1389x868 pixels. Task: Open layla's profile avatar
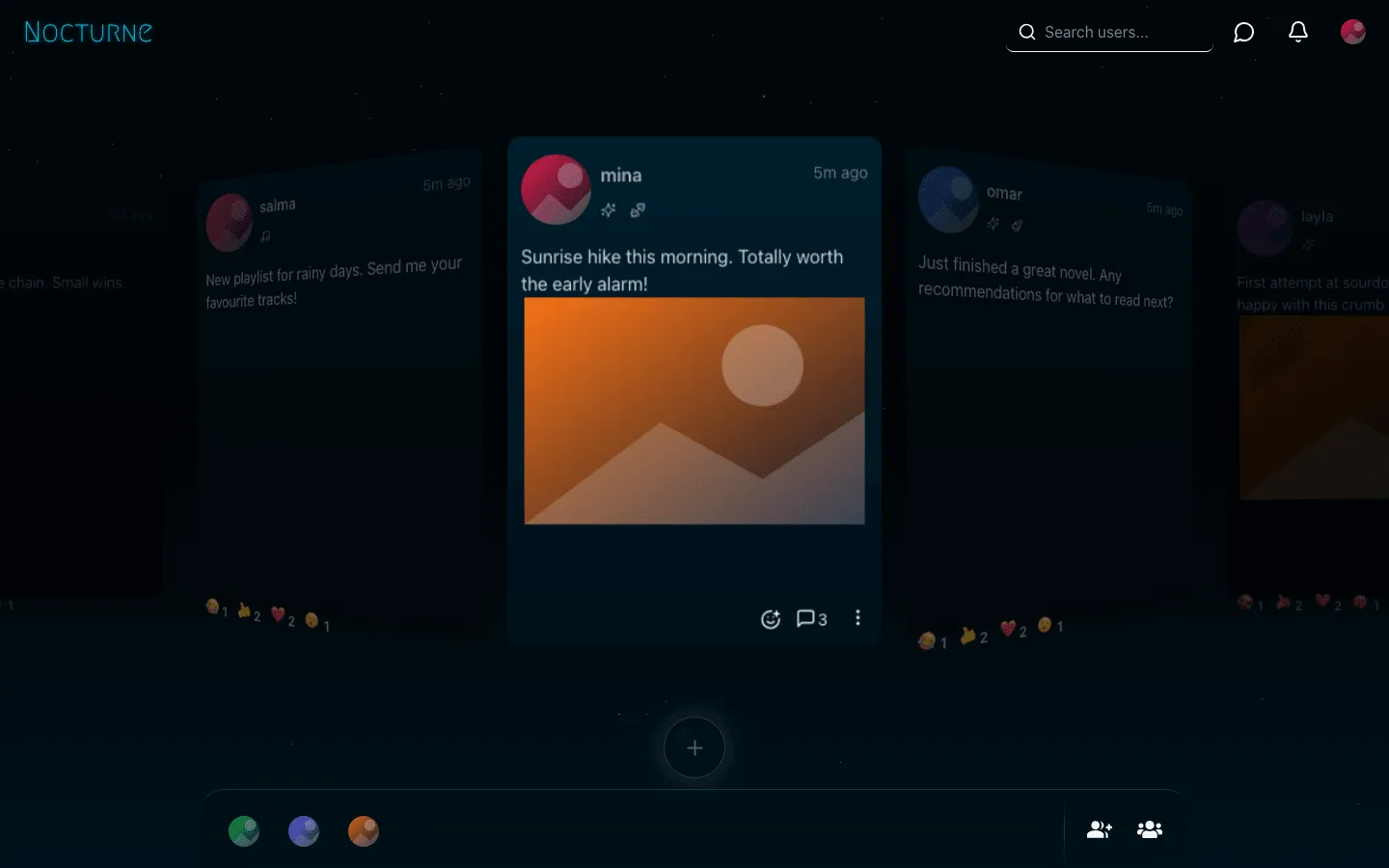(1265, 228)
